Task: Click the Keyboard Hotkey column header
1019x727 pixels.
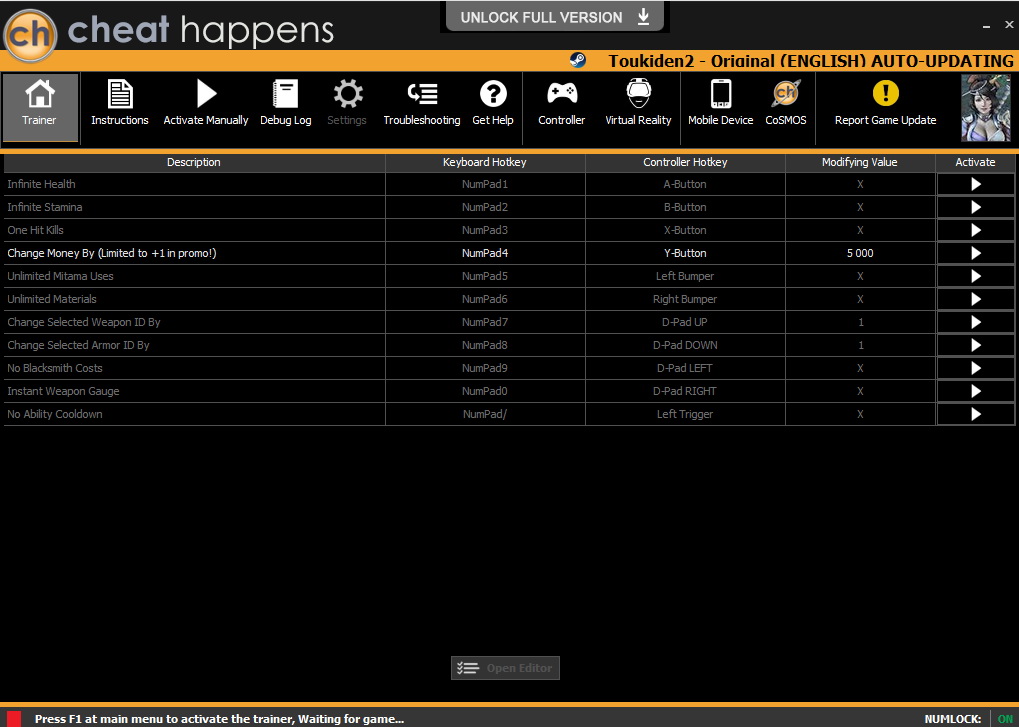Action: (x=485, y=162)
